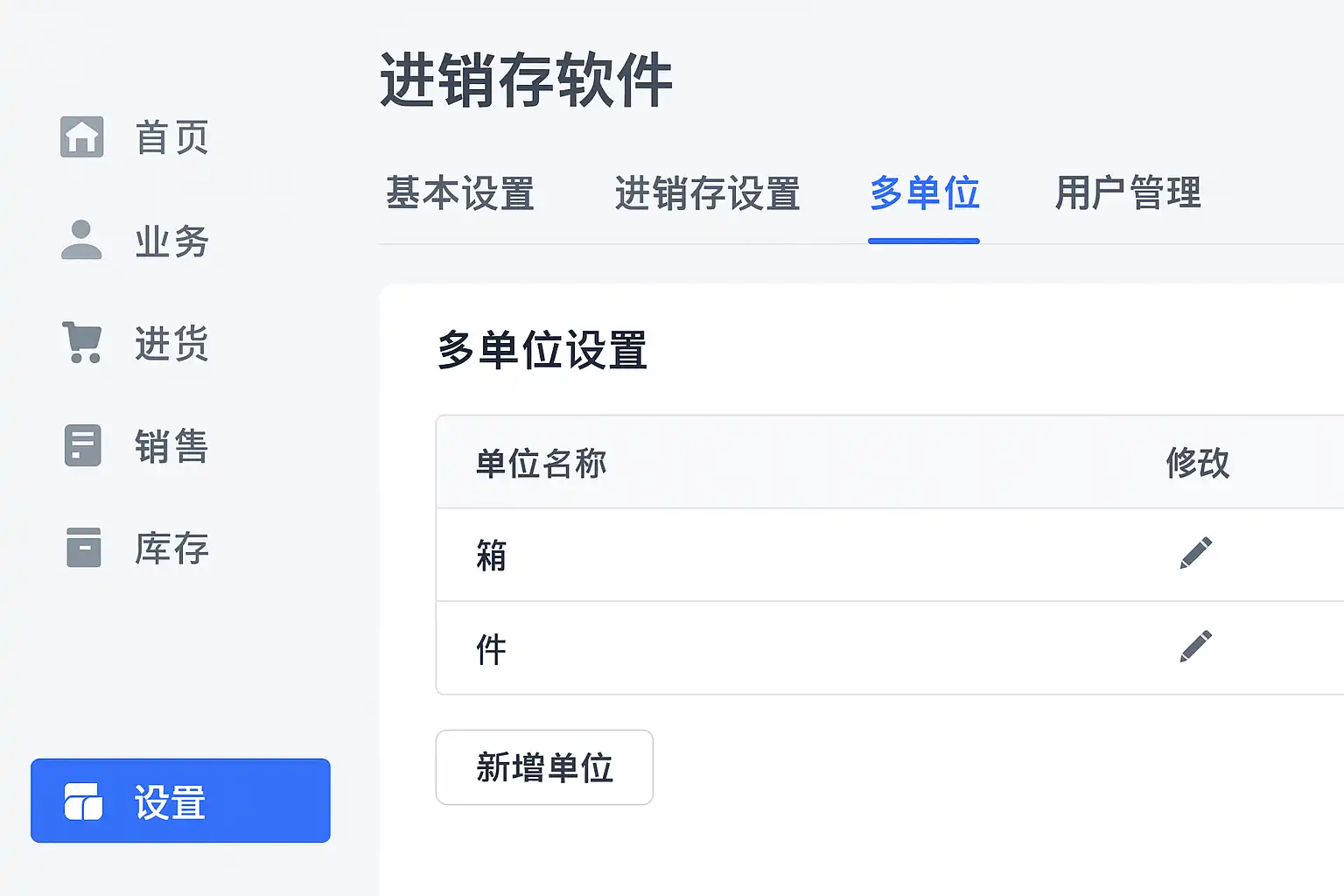Click the 单位名称 column header
Viewport: 1344px width, 896px height.
(542, 463)
